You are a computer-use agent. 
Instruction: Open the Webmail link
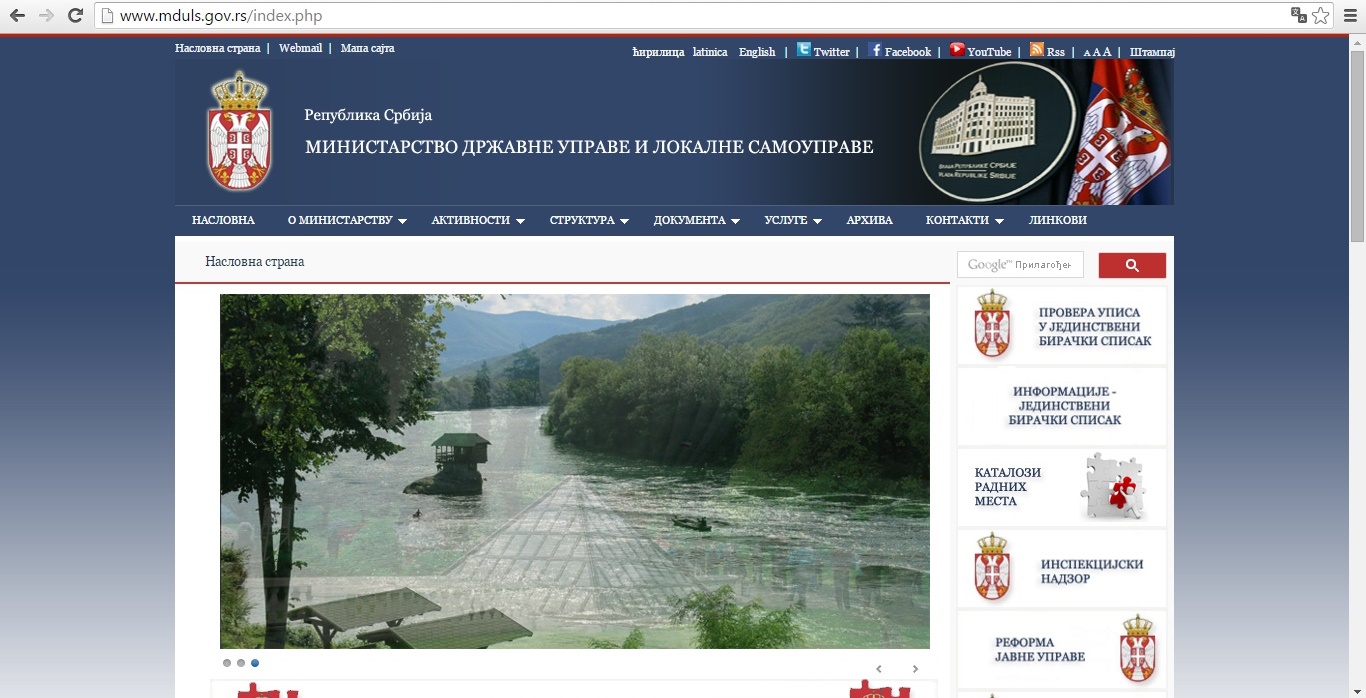click(300, 48)
